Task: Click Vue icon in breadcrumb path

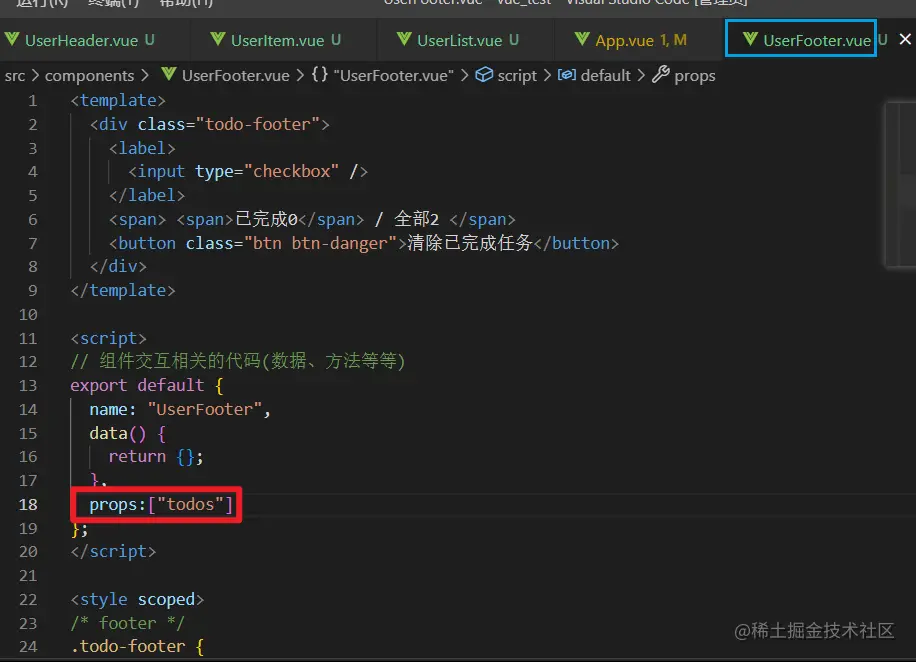Action: pyautogui.click(x=169, y=75)
